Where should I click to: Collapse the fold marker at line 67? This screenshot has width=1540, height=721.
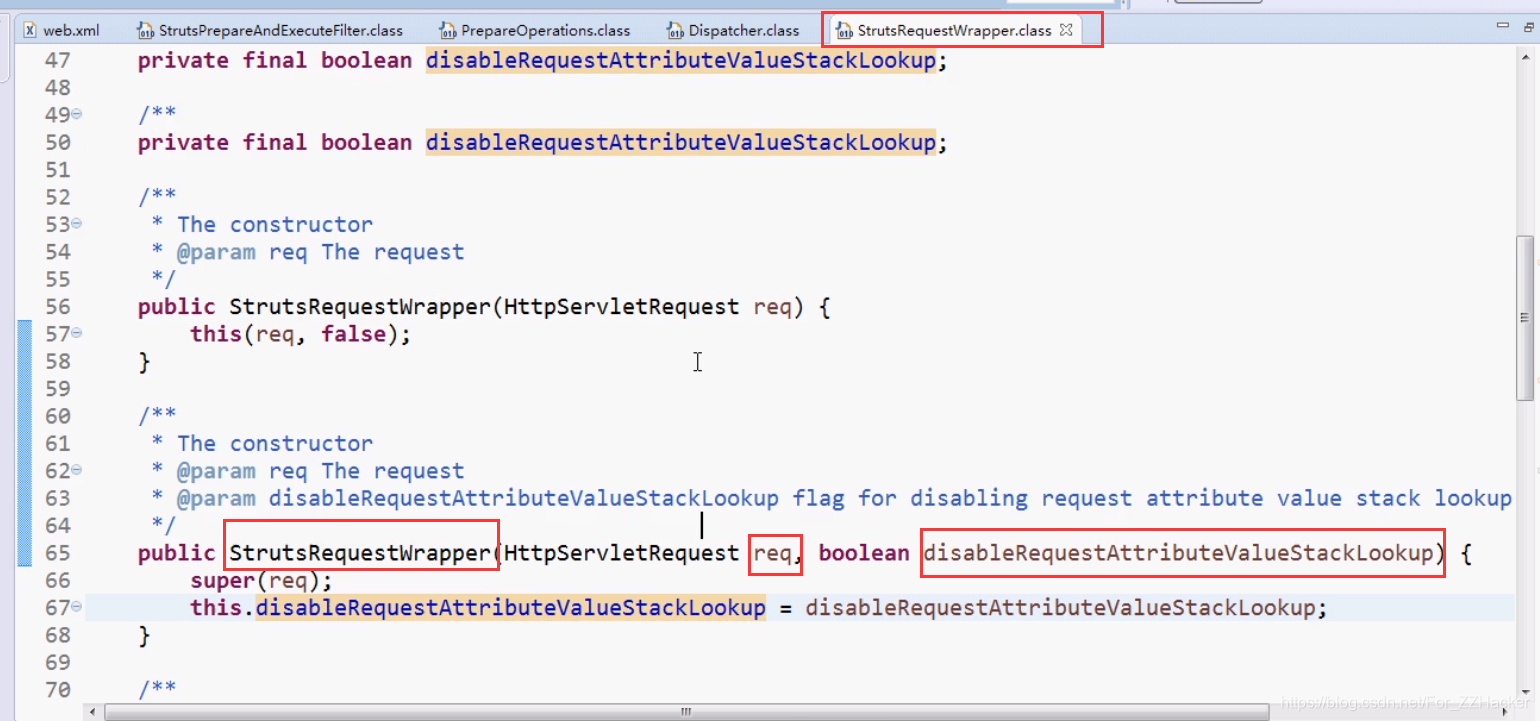tap(77, 608)
